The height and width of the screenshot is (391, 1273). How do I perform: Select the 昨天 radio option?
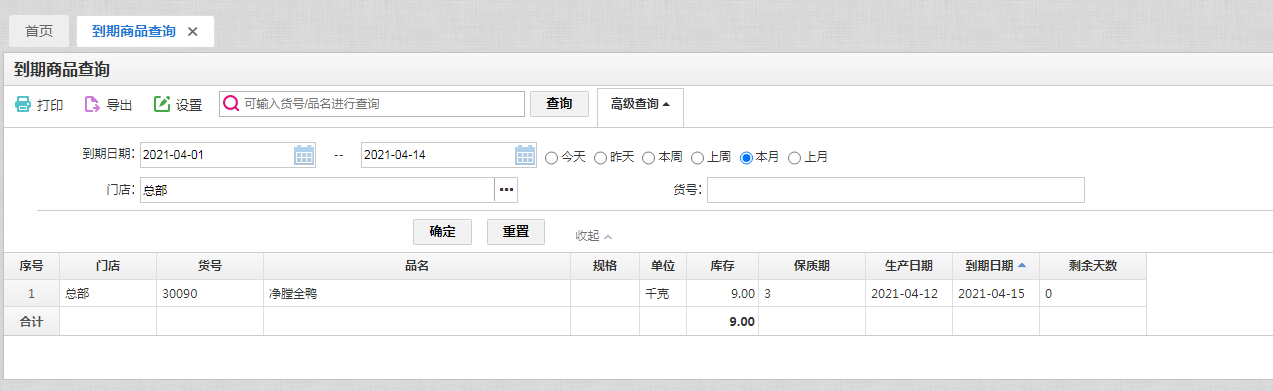click(x=600, y=157)
